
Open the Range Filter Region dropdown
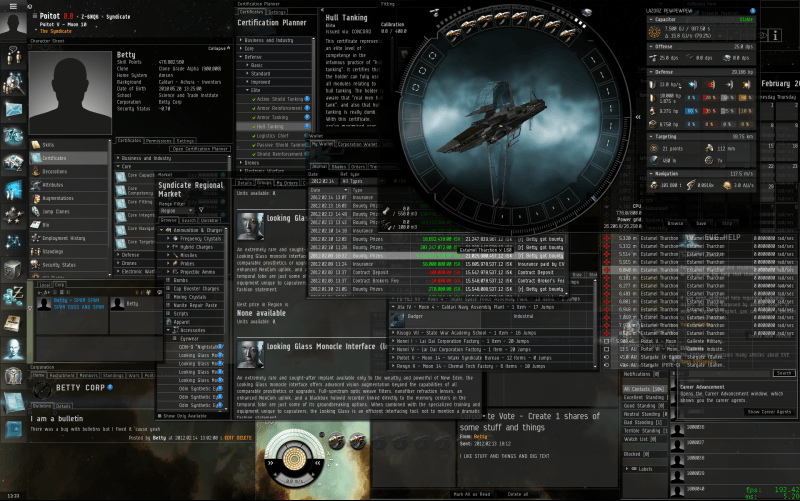(x=176, y=210)
